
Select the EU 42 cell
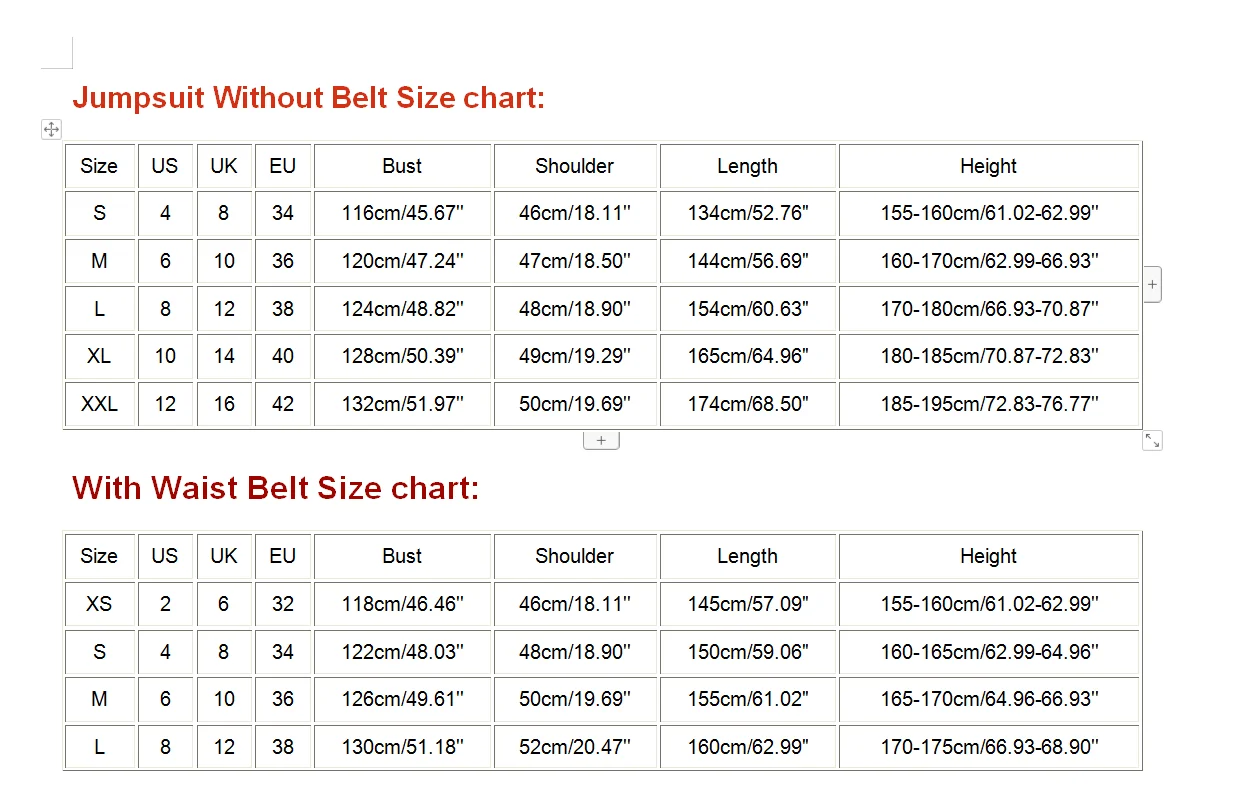point(283,404)
